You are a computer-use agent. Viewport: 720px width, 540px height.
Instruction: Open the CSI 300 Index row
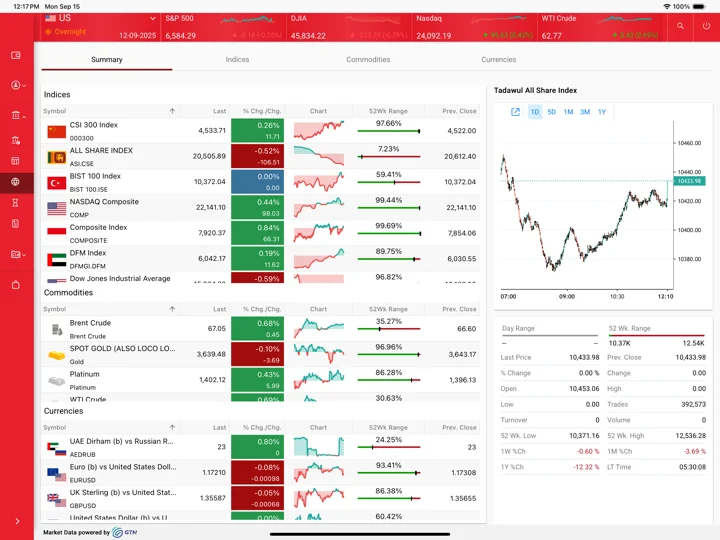[260, 130]
